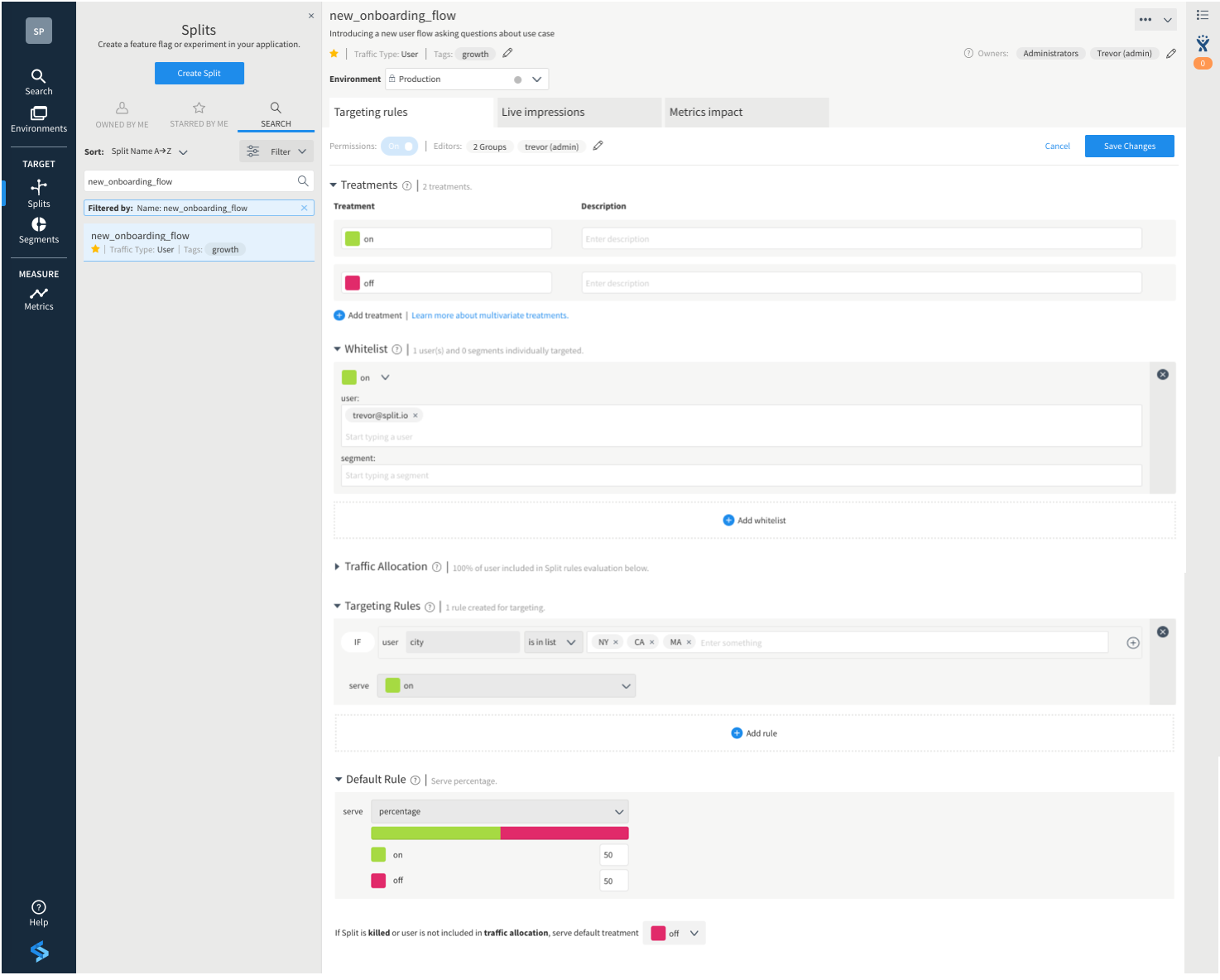Open the Filter dropdown
Image resolution: width=1220 pixels, height=980 pixels.
point(276,151)
